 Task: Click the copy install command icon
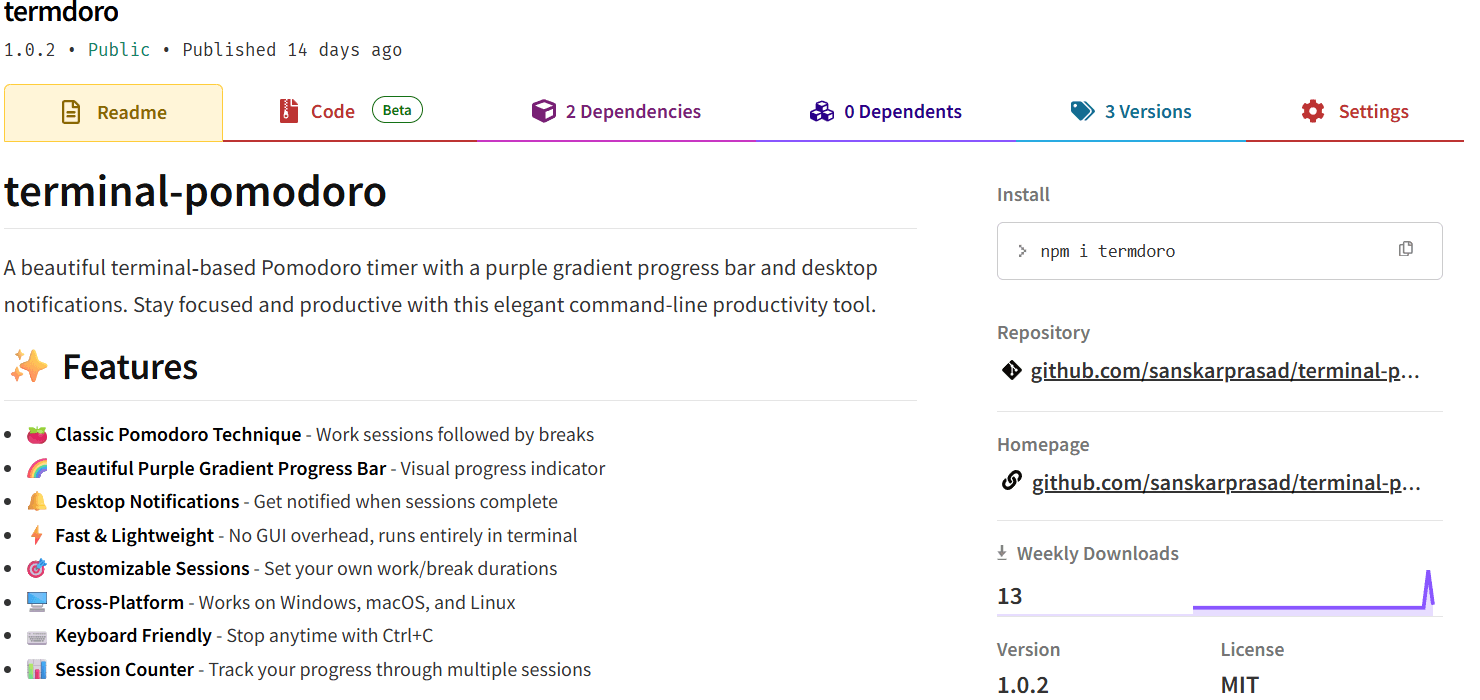tap(1406, 249)
